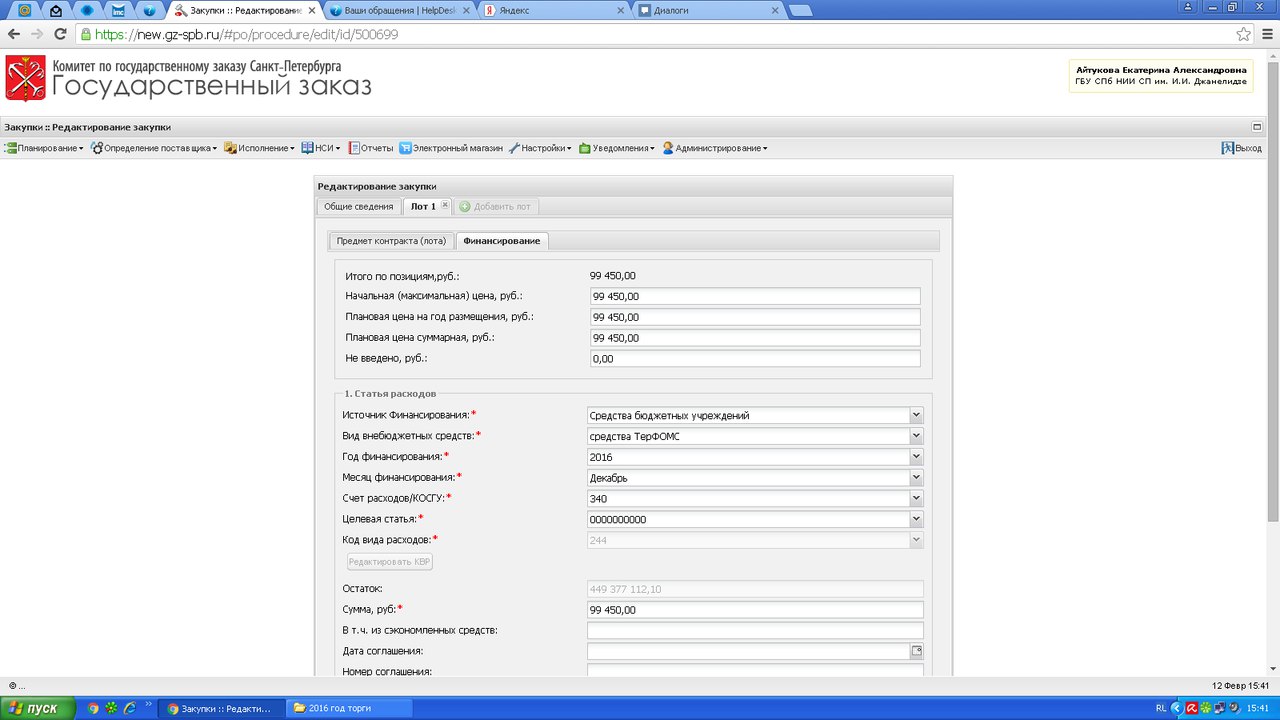Open the Настройки menu
The image size is (1280, 720).
tap(540, 148)
